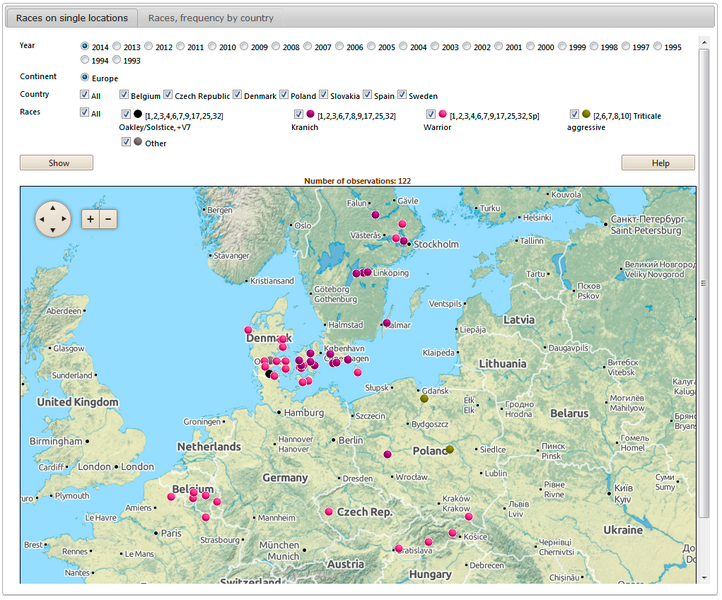This screenshot has width=722, height=600.
Task: Pan the map down using the navigation control
Action: click(53, 231)
